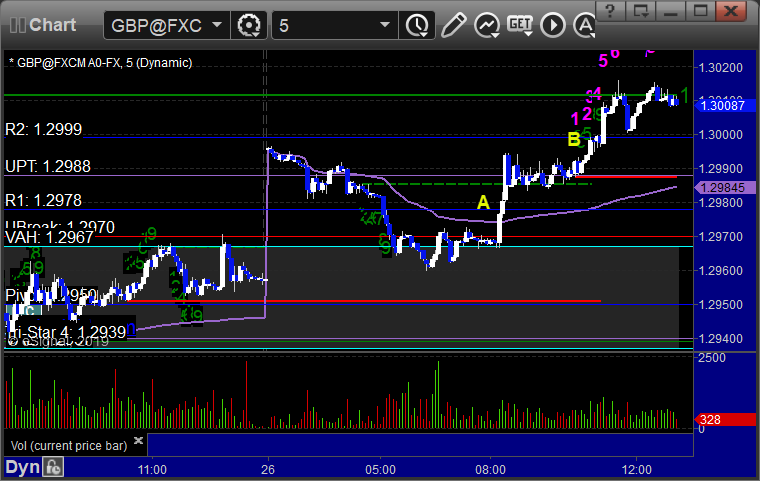The image size is (760, 481).
Task: Open the GBP@FXC symbol dropdown arrow
Action: point(217,25)
